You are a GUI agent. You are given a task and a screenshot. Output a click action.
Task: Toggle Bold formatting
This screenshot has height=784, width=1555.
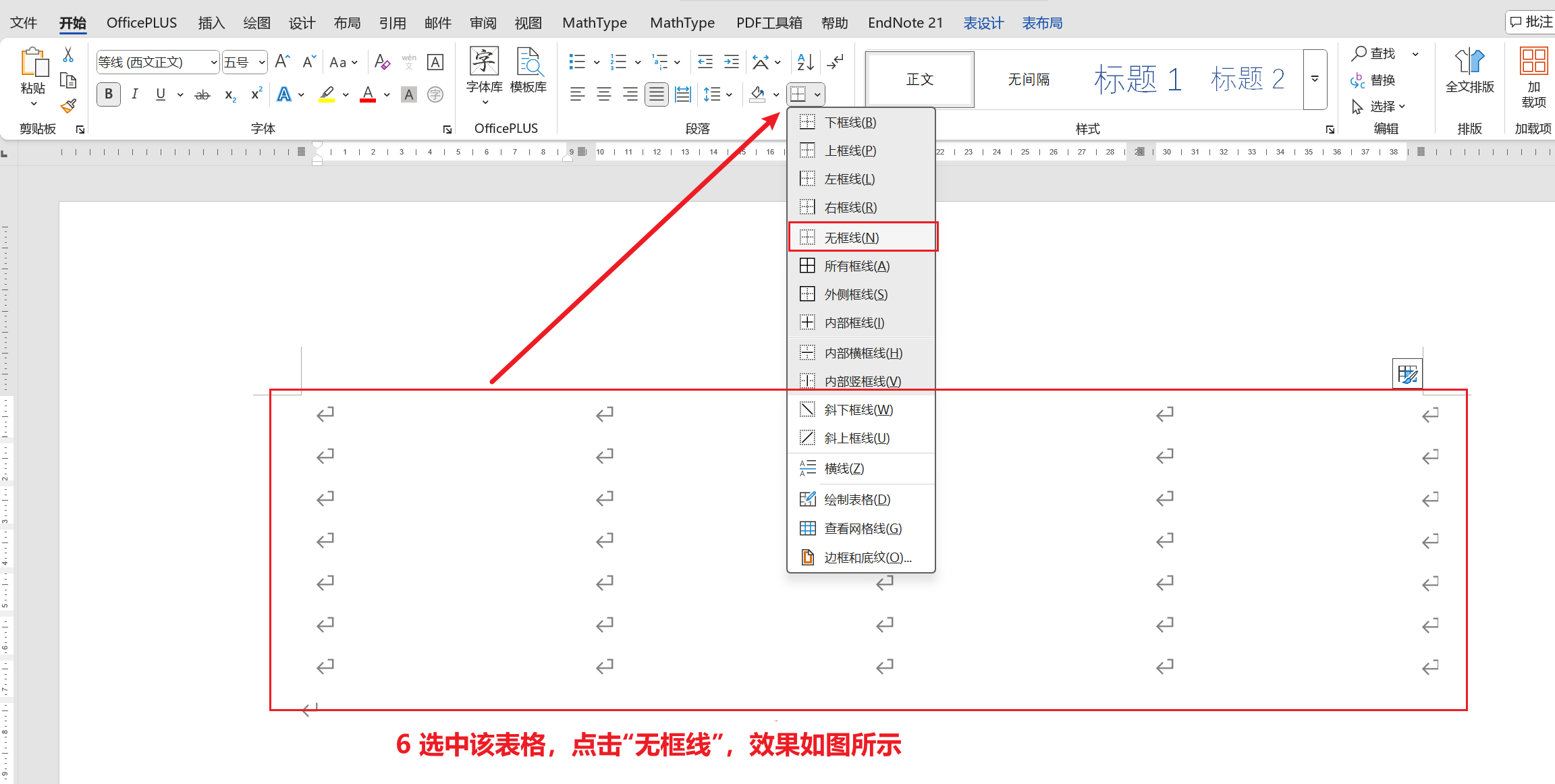(109, 94)
